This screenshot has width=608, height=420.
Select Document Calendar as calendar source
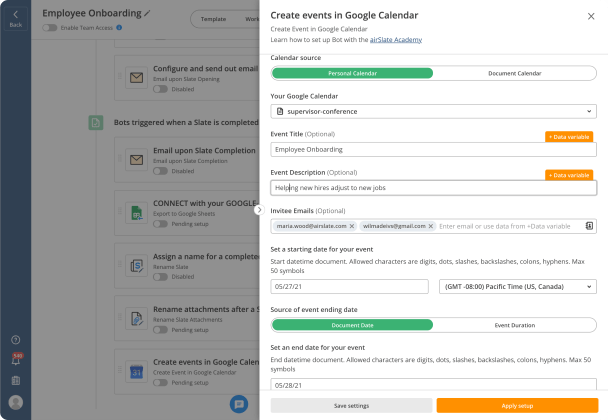click(x=515, y=73)
